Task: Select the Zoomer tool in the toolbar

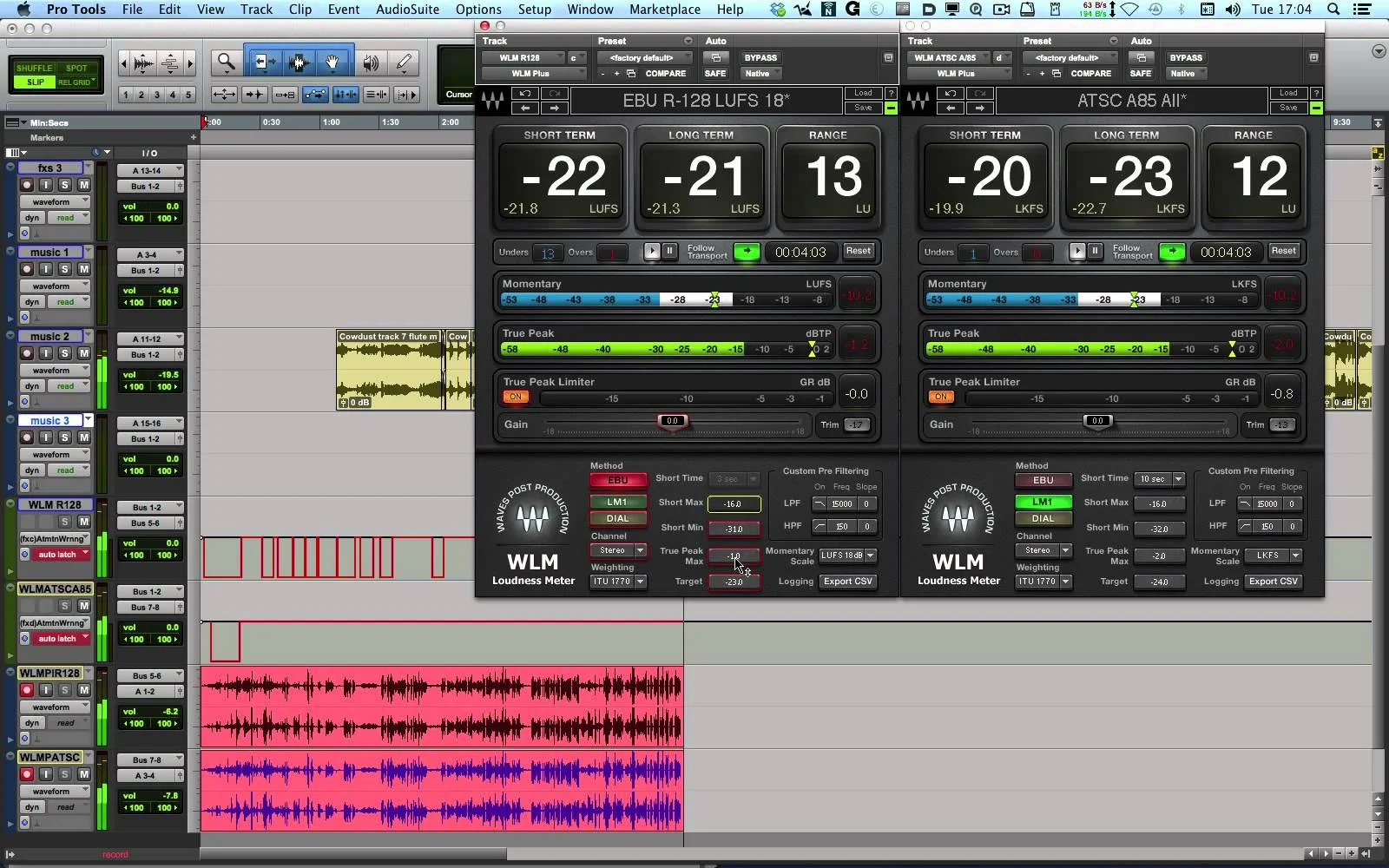Action: [225, 62]
